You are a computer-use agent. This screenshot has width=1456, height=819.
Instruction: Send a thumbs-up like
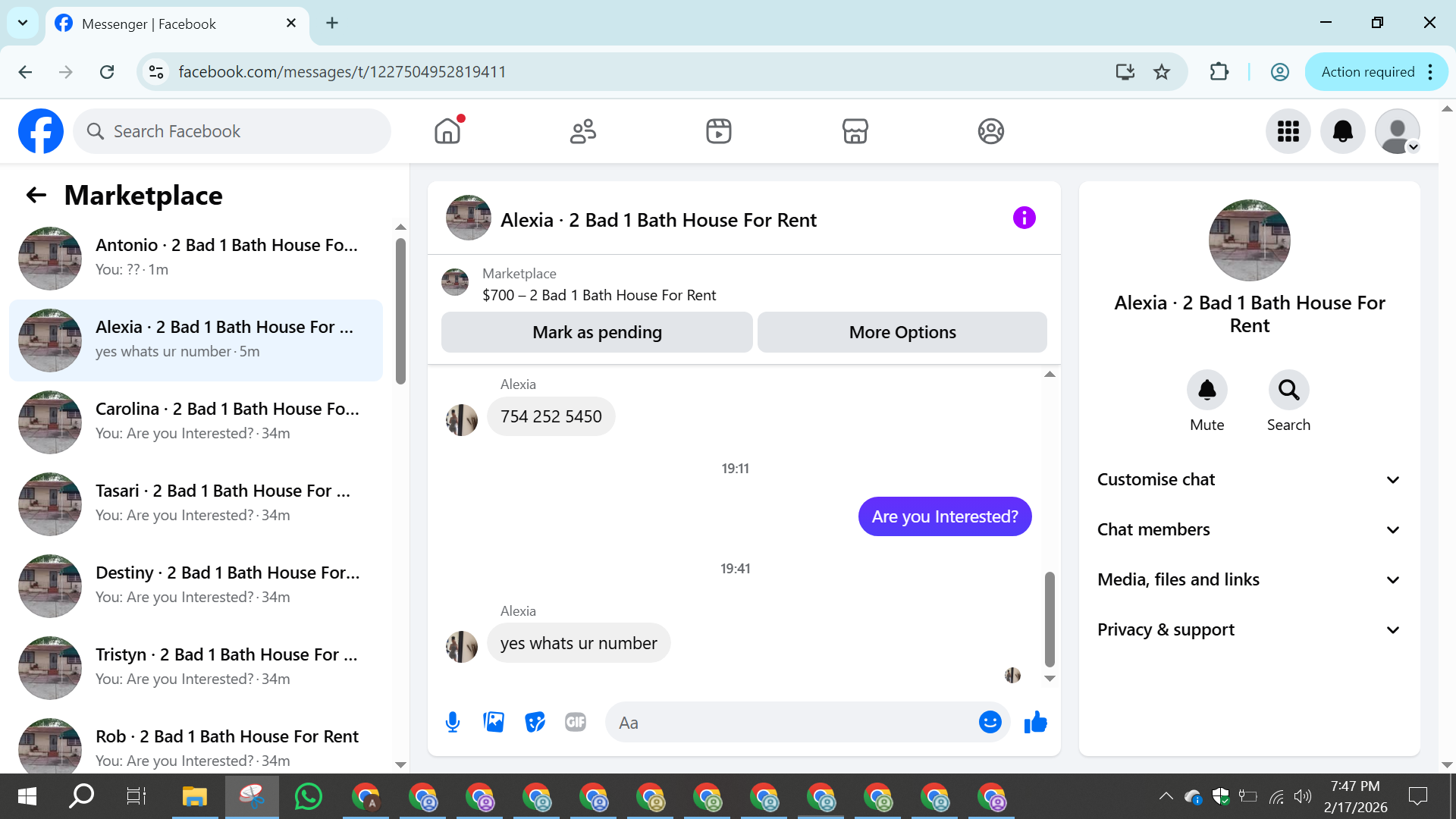pyautogui.click(x=1035, y=722)
